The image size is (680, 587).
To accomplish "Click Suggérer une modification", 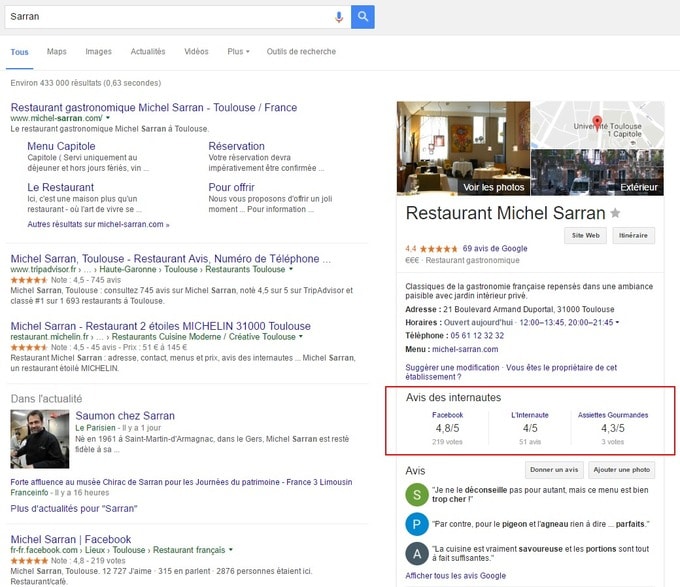I will pos(452,368).
